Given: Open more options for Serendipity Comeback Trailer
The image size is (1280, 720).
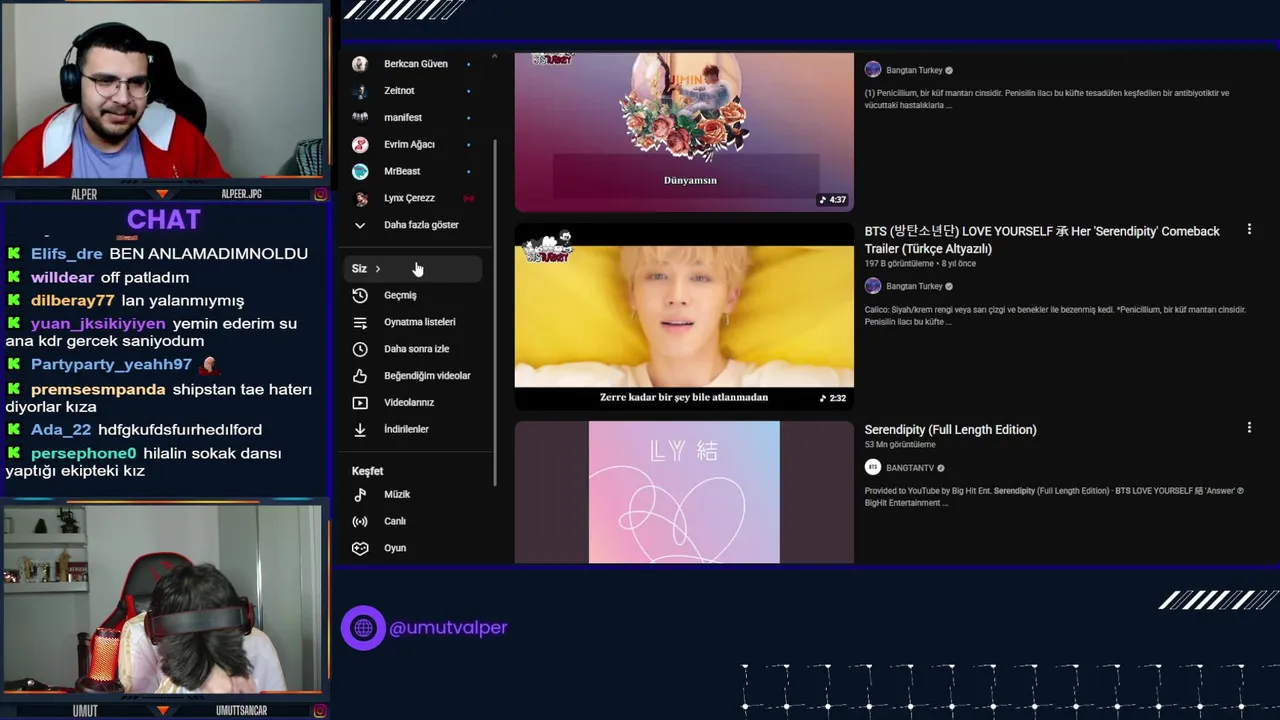Looking at the screenshot, I should click(1249, 230).
